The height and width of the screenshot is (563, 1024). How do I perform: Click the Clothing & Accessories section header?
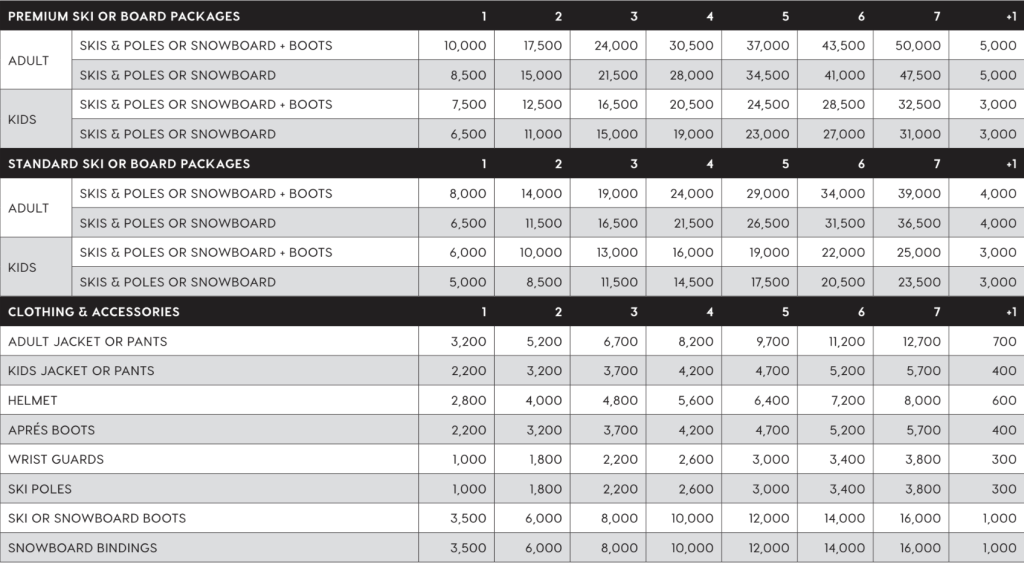click(x=94, y=312)
